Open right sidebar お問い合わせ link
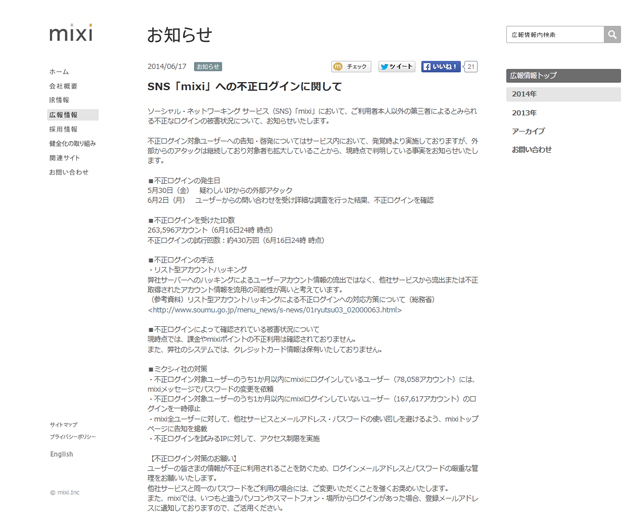640x514 pixels. pos(532,149)
